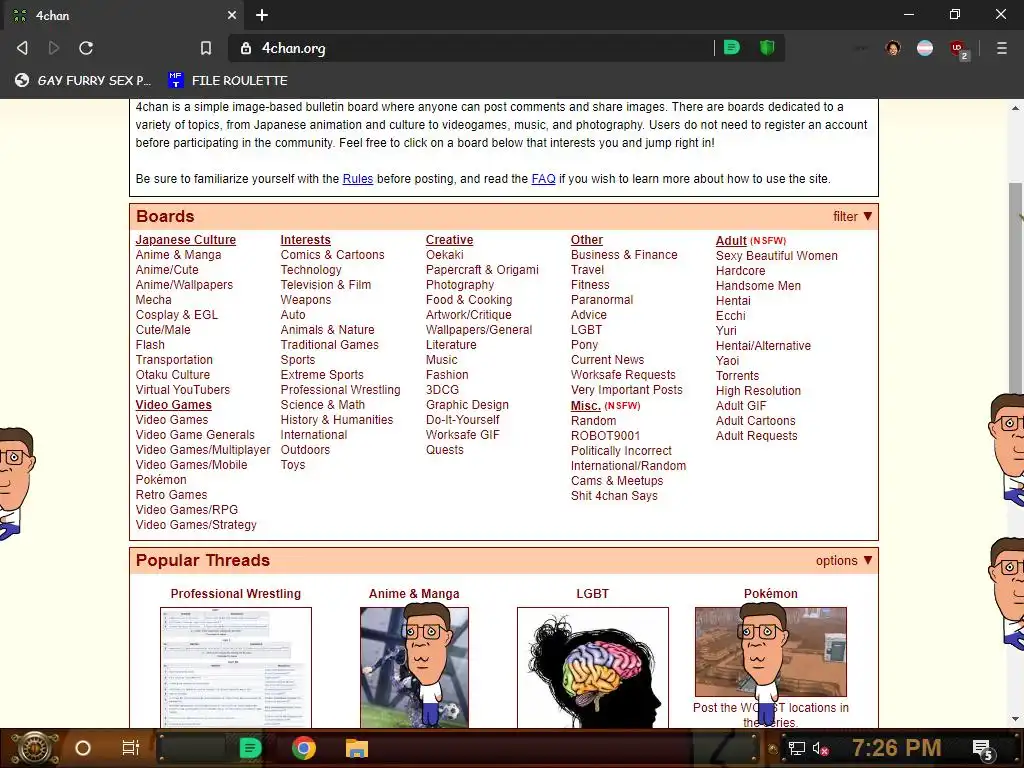Viewport: 1024px width, 768px height.
Task: Open the Technology board
Action: click(311, 270)
